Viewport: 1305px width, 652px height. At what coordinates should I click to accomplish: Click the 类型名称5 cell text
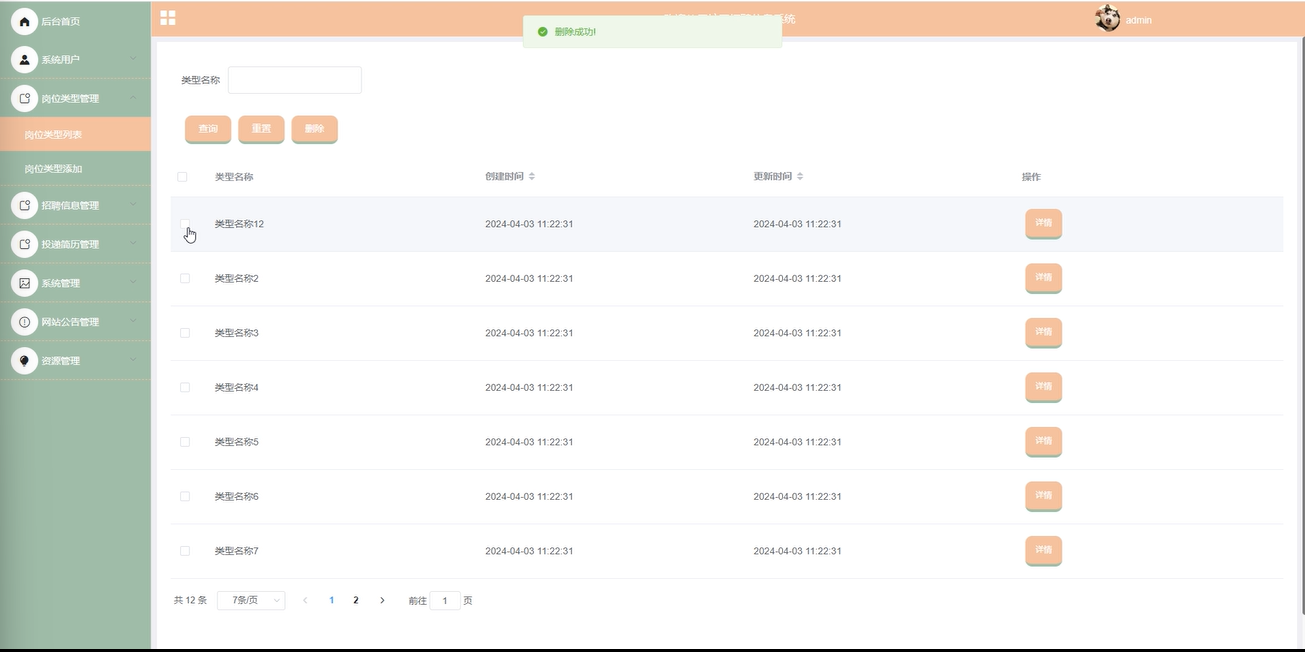tap(237, 442)
